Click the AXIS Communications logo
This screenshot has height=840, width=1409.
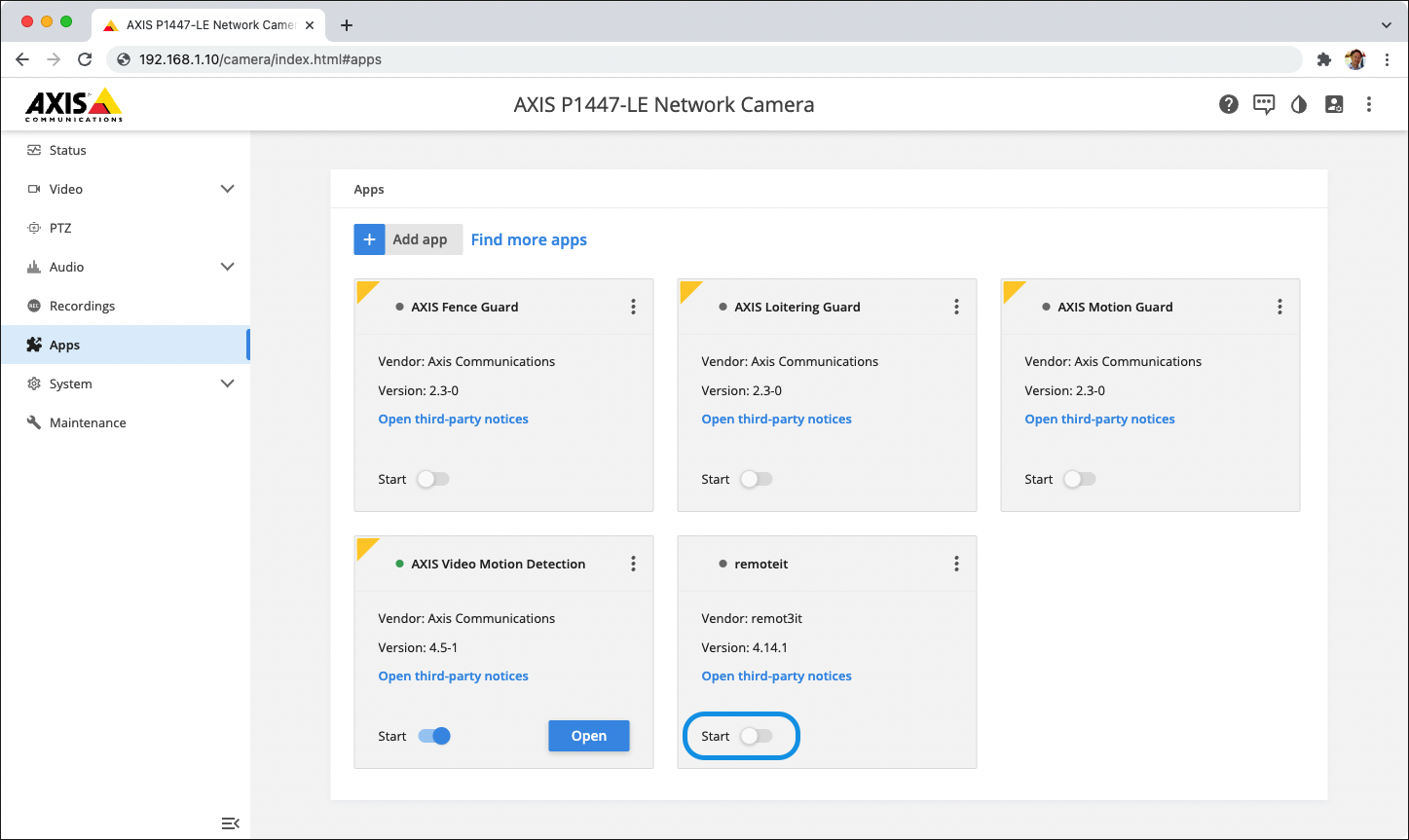pyautogui.click(x=74, y=105)
